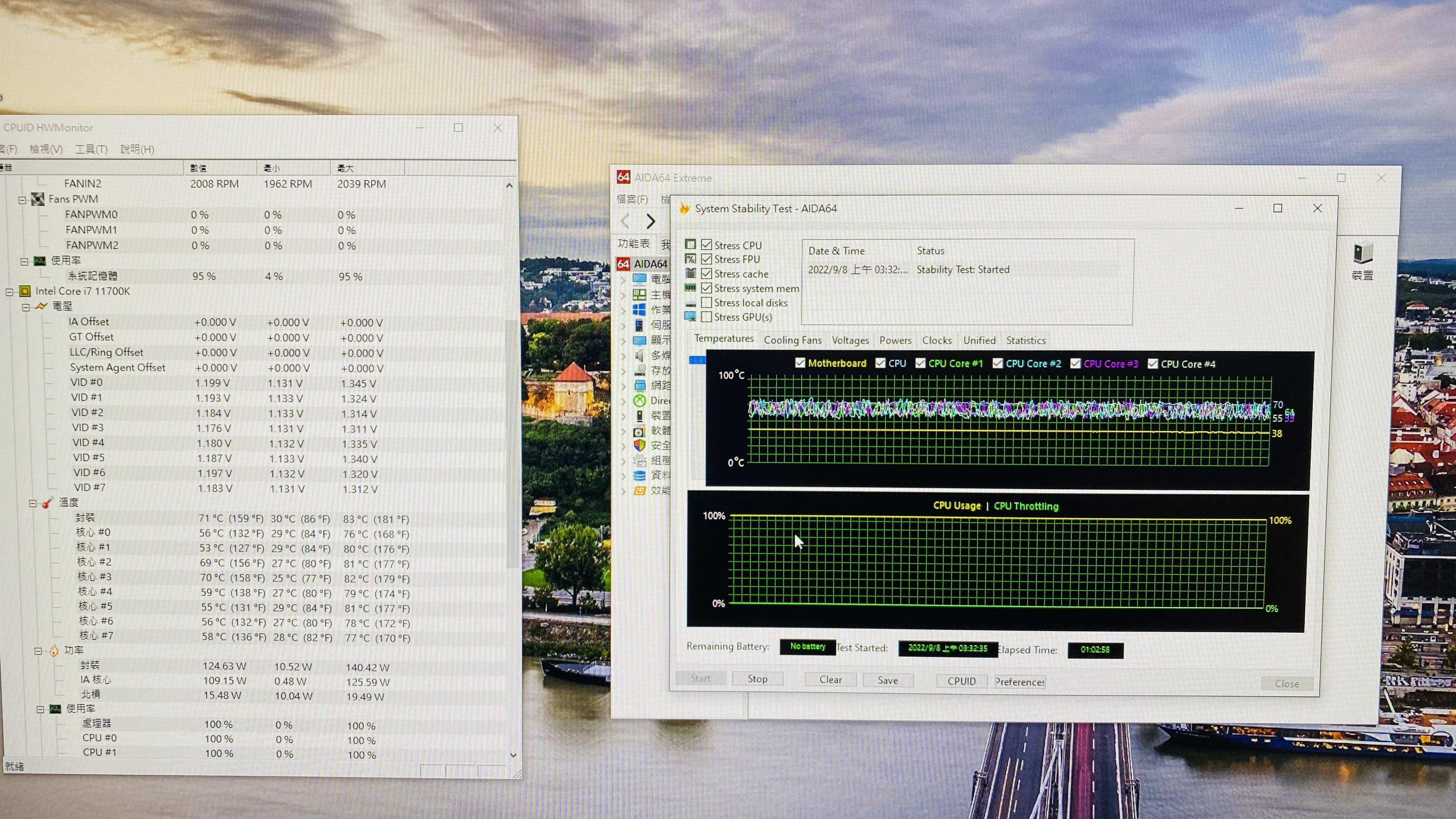Image resolution: width=1456 pixels, height=819 pixels.
Task: Click the thermometer temperature section icon
Action: pyautogui.click(x=47, y=502)
